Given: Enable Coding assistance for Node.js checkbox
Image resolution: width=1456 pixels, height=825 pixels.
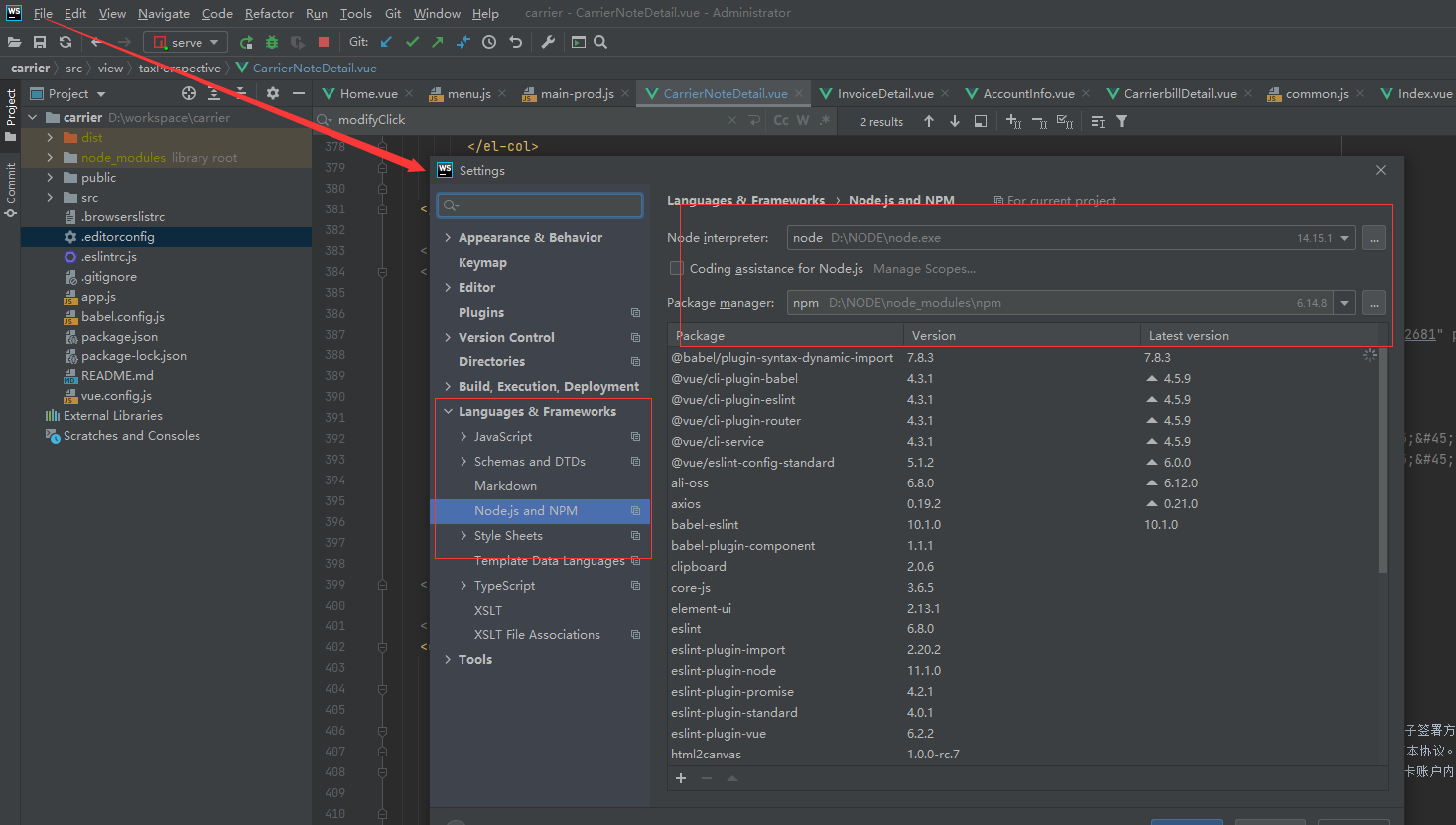Looking at the screenshot, I should [677, 268].
